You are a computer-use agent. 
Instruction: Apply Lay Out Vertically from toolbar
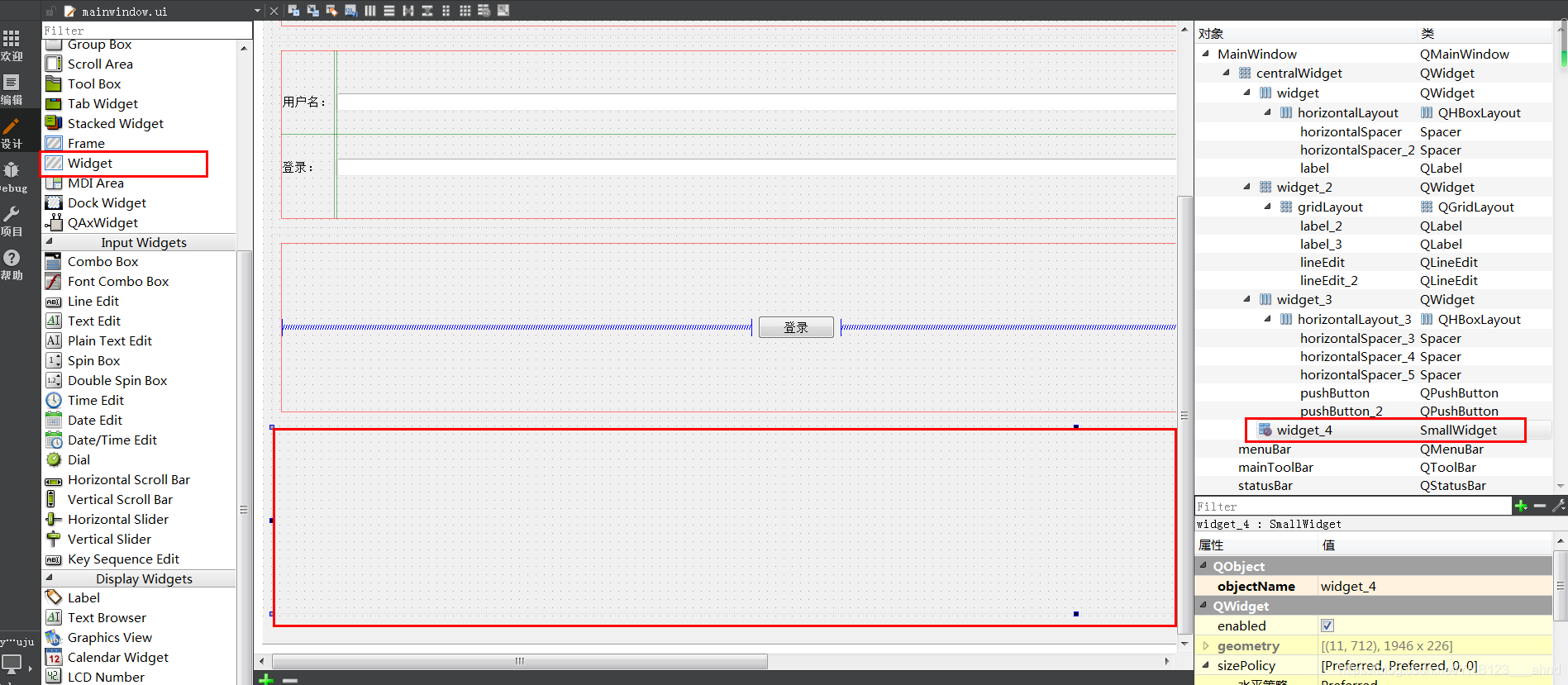[x=388, y=11]
